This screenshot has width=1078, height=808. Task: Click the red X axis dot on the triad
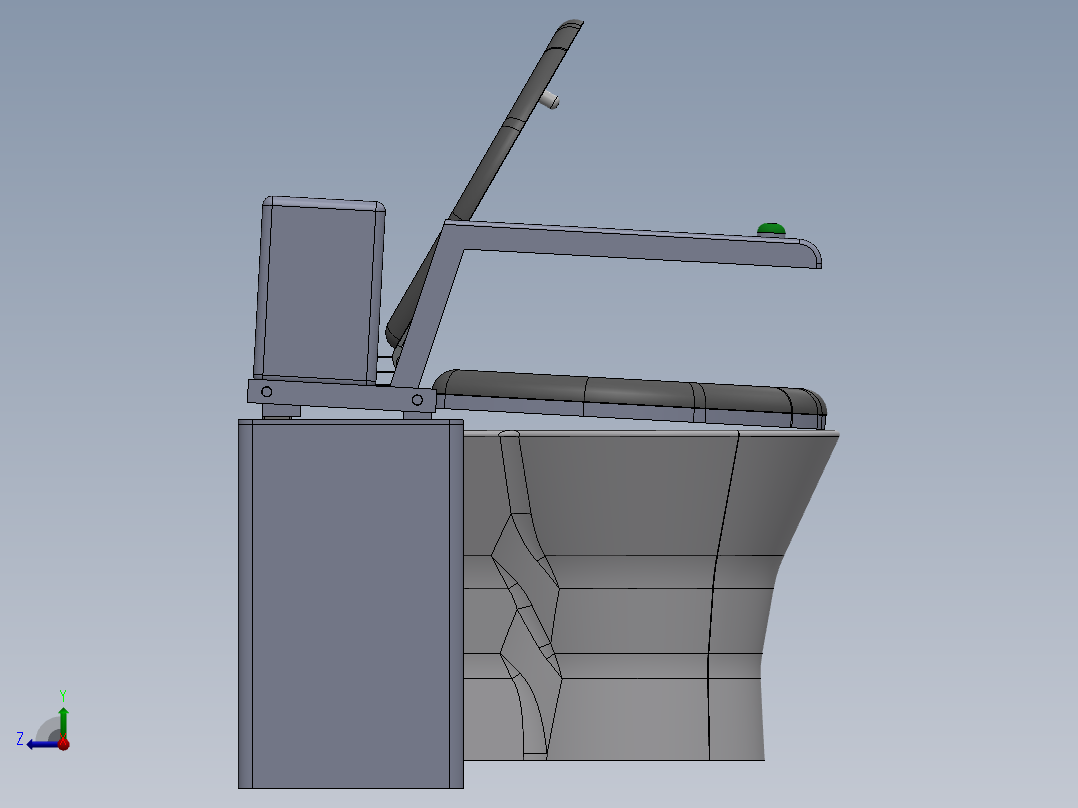(63, 743)
